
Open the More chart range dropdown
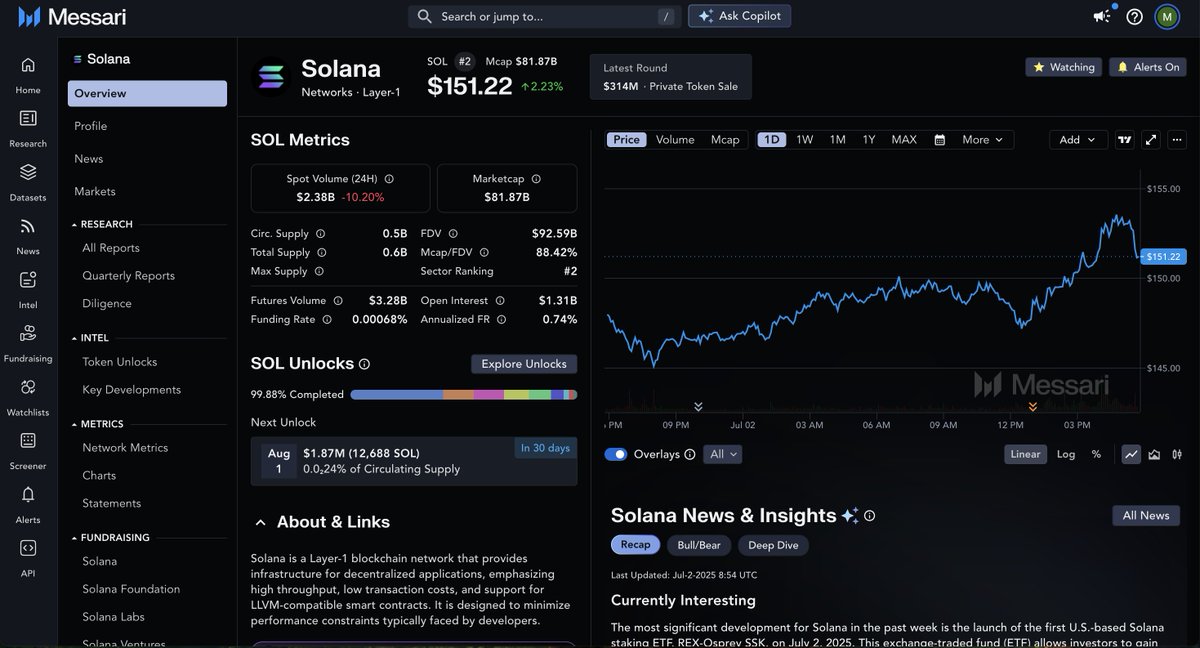click(983, 140)
